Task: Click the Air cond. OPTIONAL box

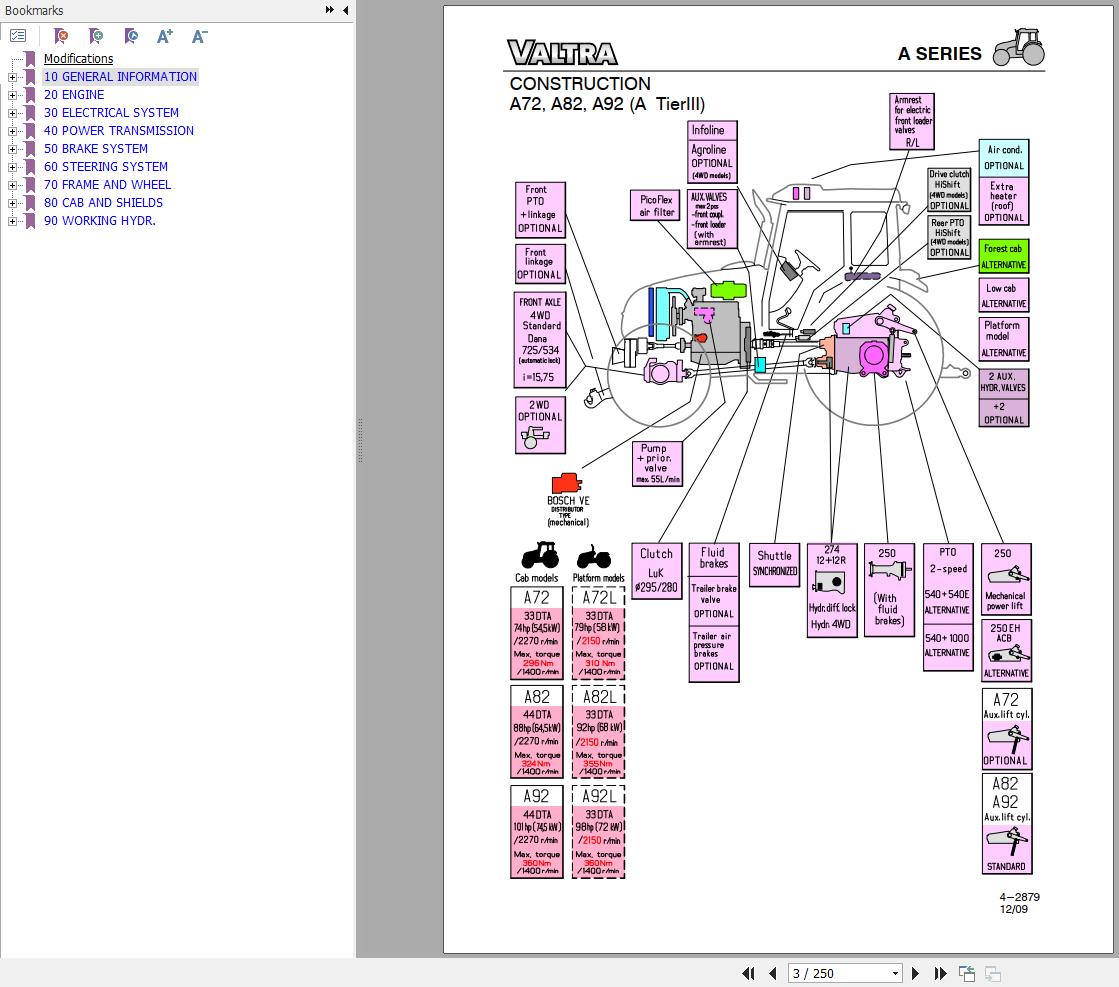Action: coord(1003,158)
